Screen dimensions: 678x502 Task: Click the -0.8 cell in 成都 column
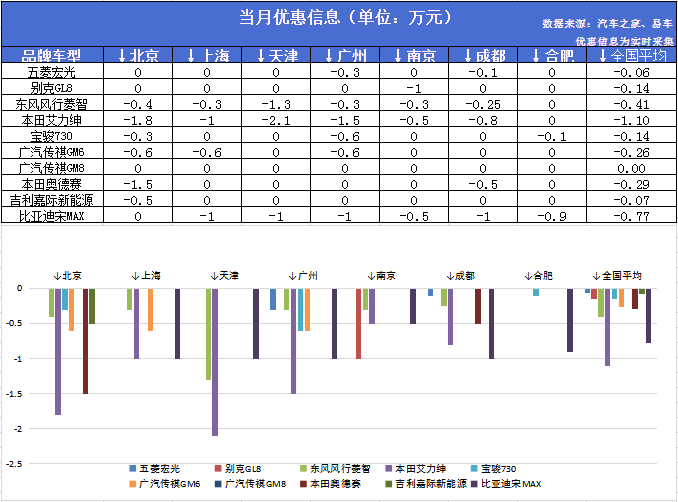(483, 120)
